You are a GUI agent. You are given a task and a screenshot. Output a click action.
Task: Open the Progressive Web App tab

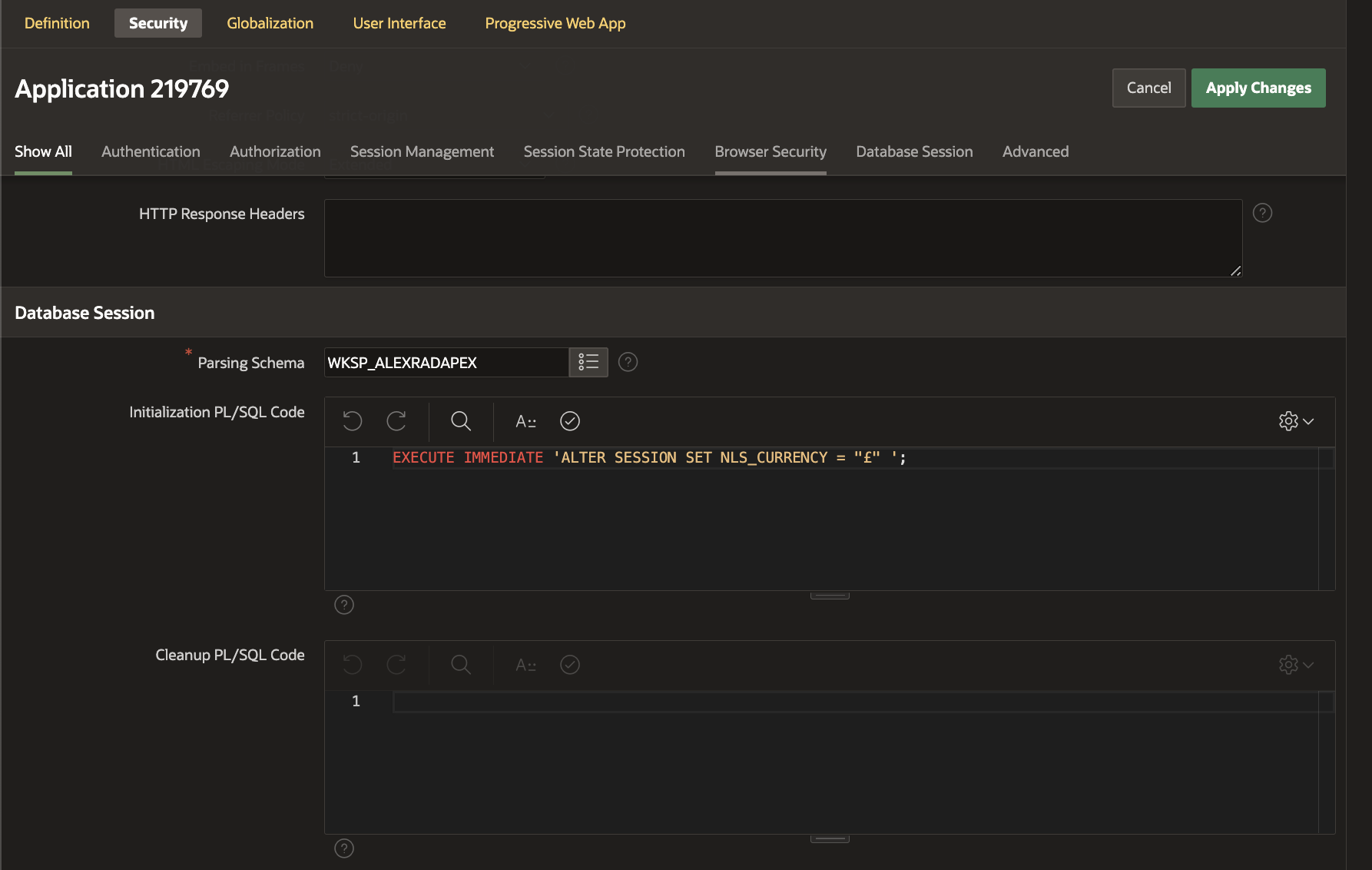tap(555, 23)
